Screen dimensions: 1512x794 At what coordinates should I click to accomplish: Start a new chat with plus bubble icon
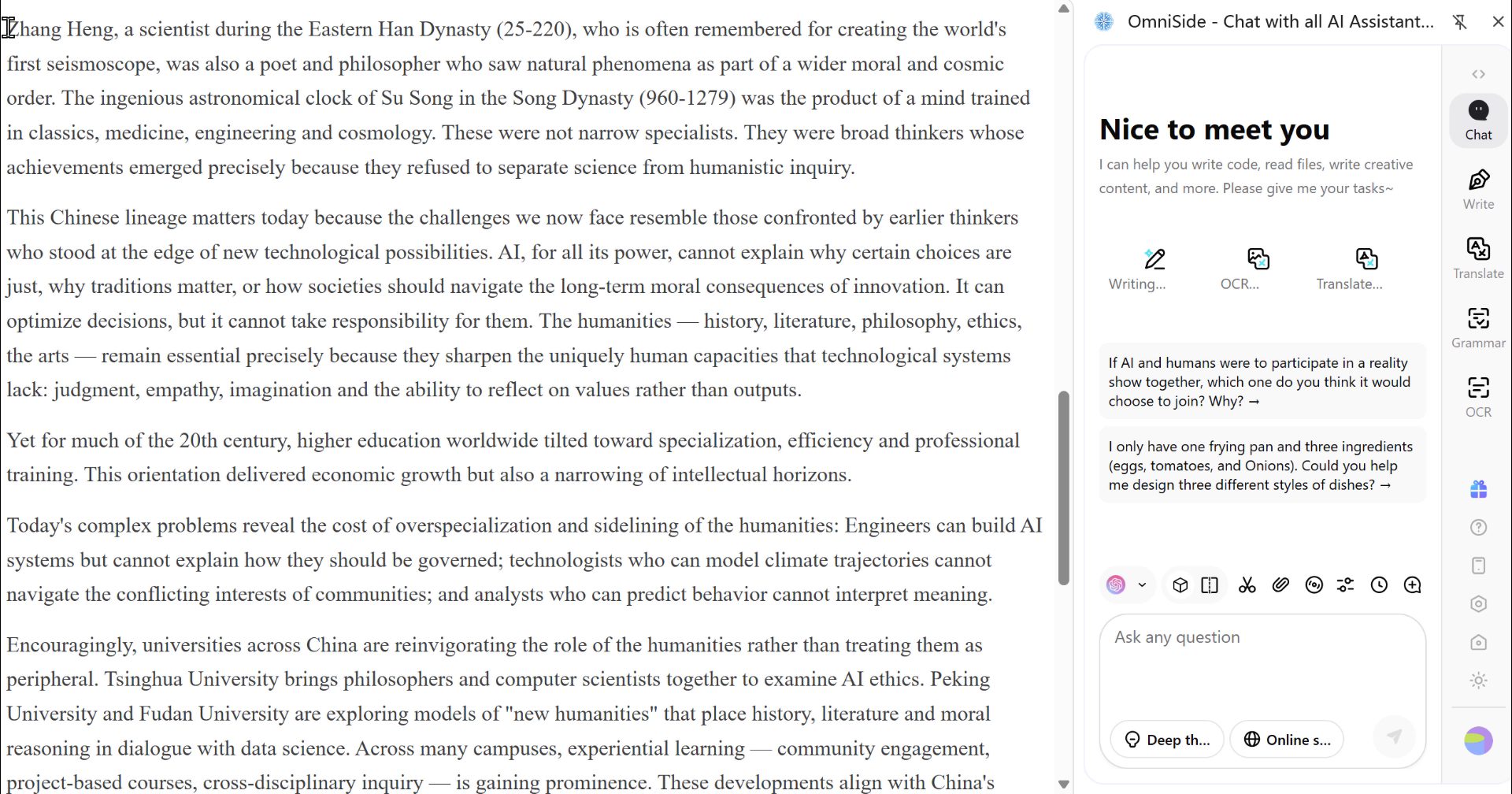coord(1412,585)
